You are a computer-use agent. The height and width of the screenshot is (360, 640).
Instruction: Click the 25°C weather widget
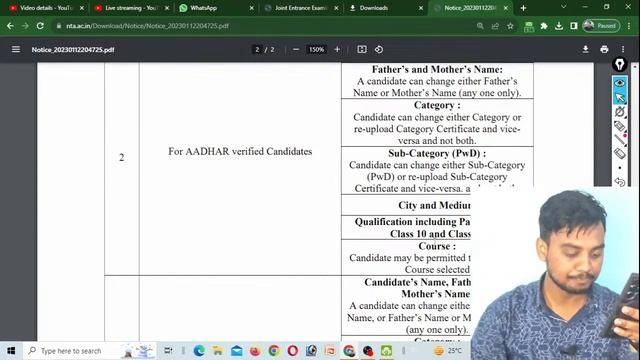pos(448,351)
